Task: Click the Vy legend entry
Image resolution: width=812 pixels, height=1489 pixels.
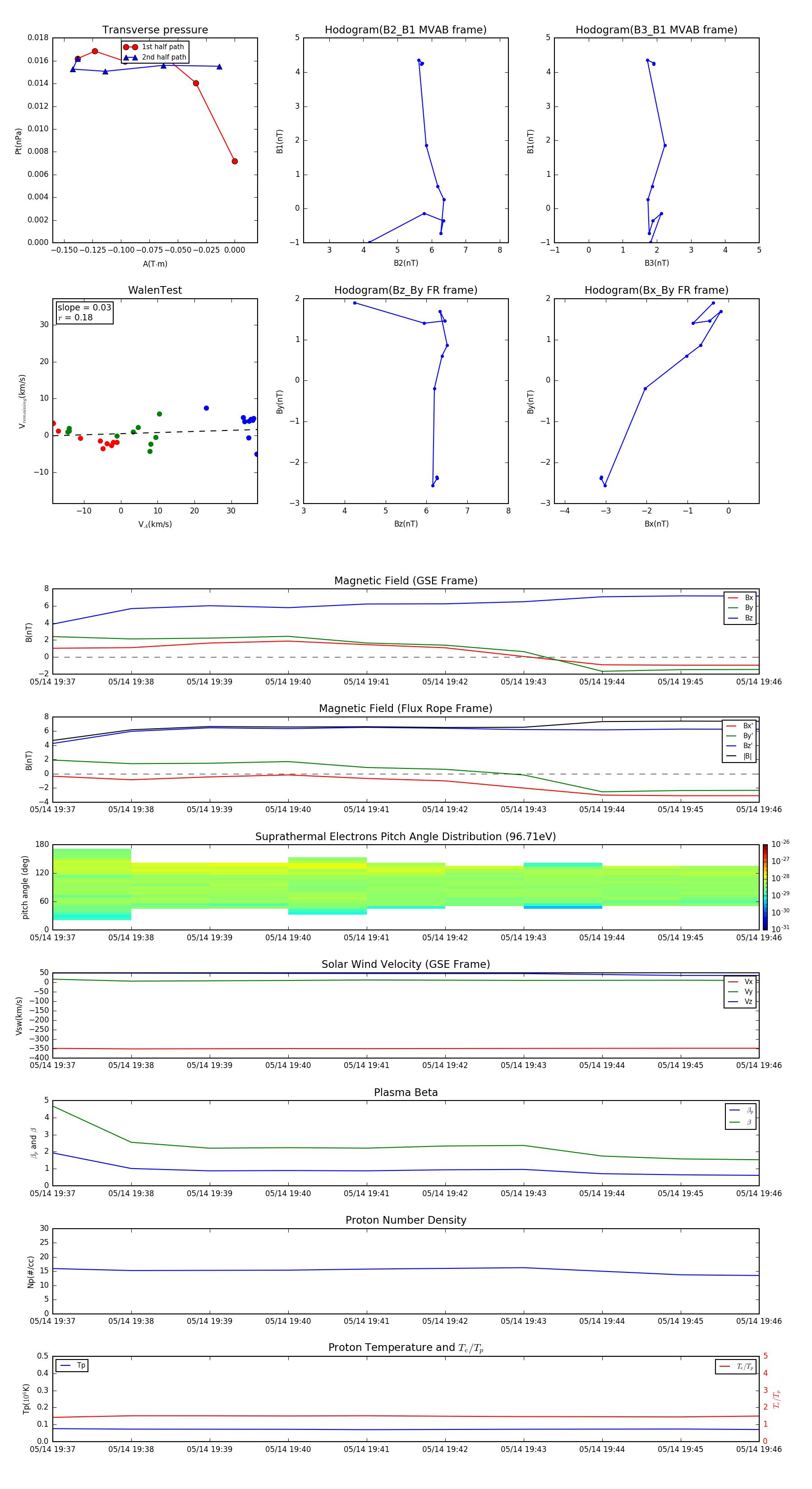Action: [x=740, y=991]
